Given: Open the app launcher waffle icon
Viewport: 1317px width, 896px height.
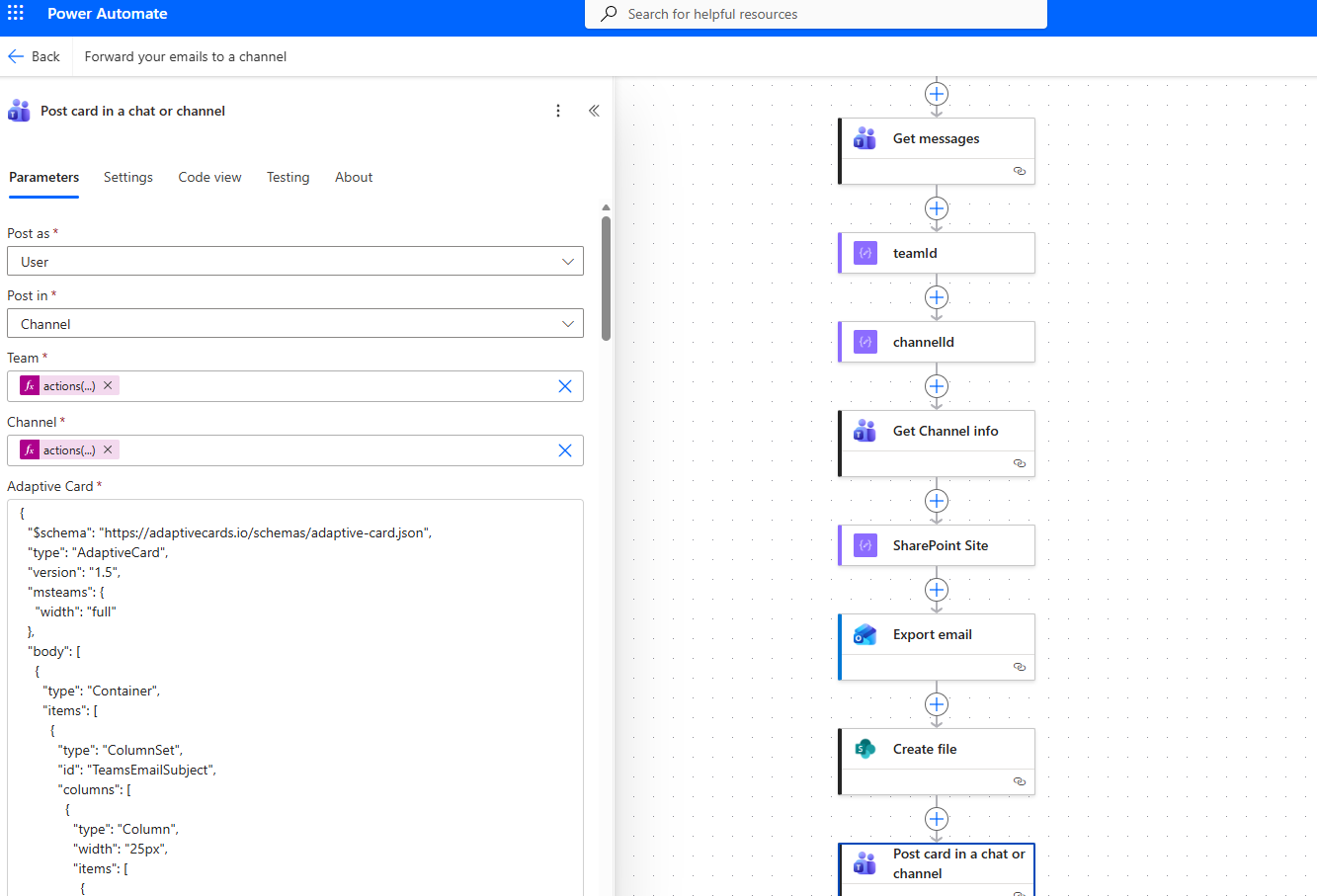Looking at the screenshot, I should [x=16, y=14].
